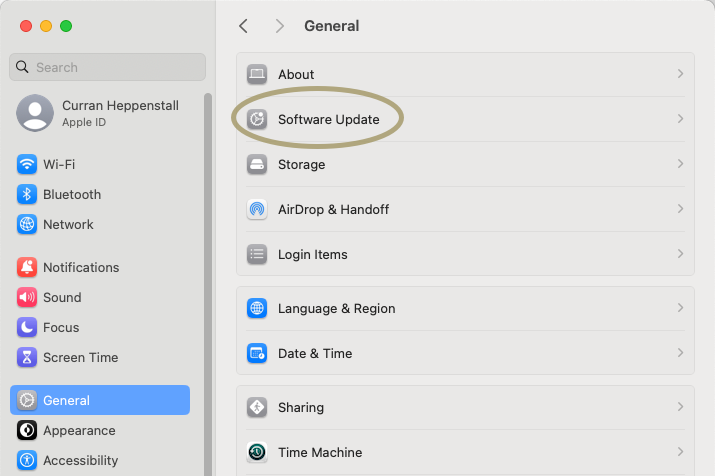Select Focus in the sidebar

click(x=100, y=327)
